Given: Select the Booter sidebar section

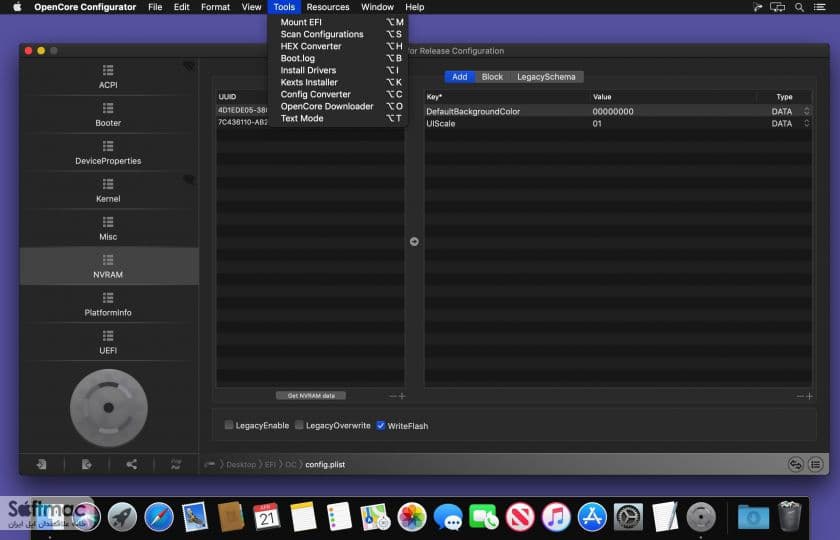Looking at the screenshot, I should click(x=108, y=115).
